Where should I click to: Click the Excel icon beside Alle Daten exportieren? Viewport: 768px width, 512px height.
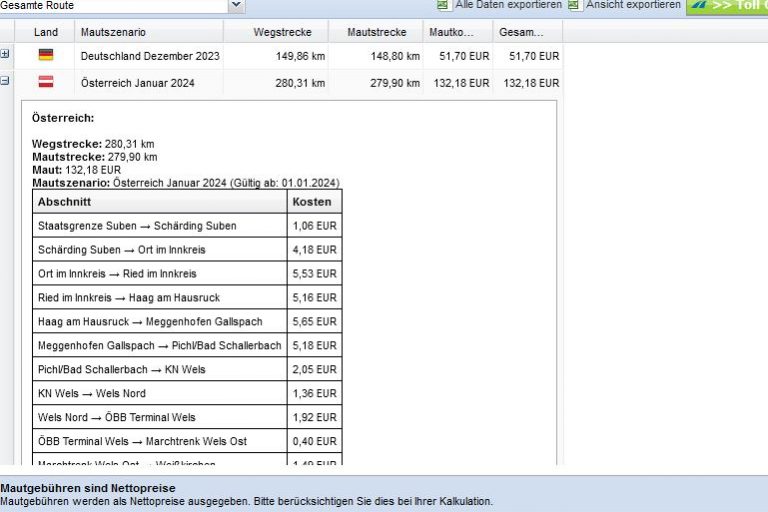(444, 5)
